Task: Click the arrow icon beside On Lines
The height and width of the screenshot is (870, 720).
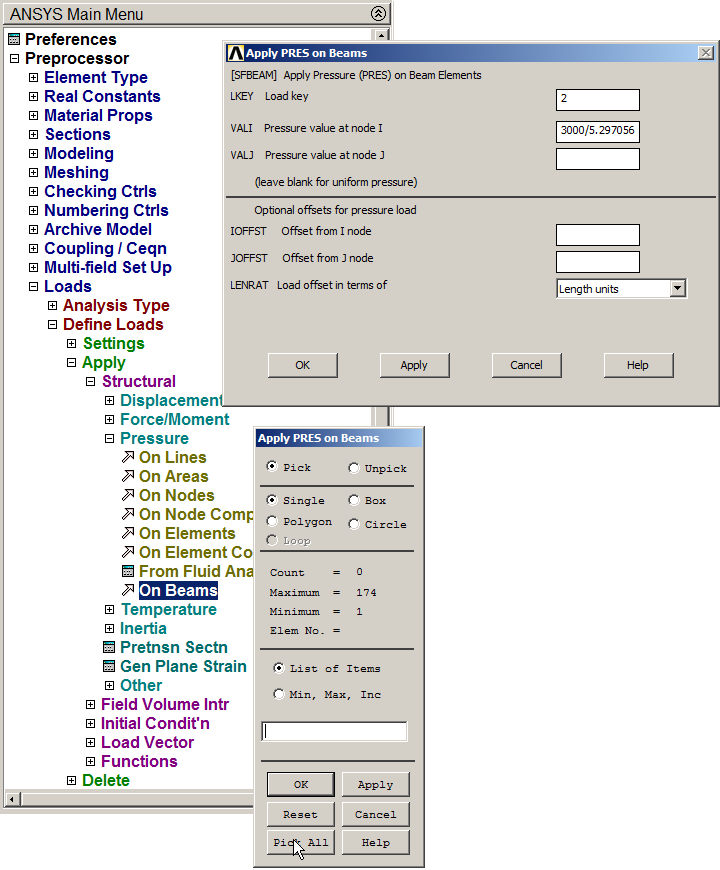Action: coord(128,458)
